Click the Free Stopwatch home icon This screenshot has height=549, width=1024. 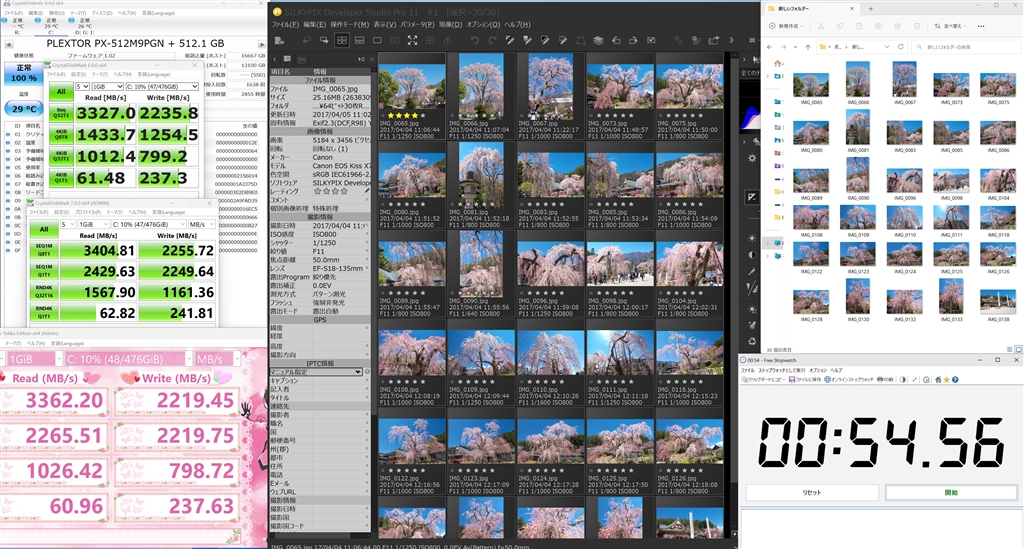tap(938, 379)
